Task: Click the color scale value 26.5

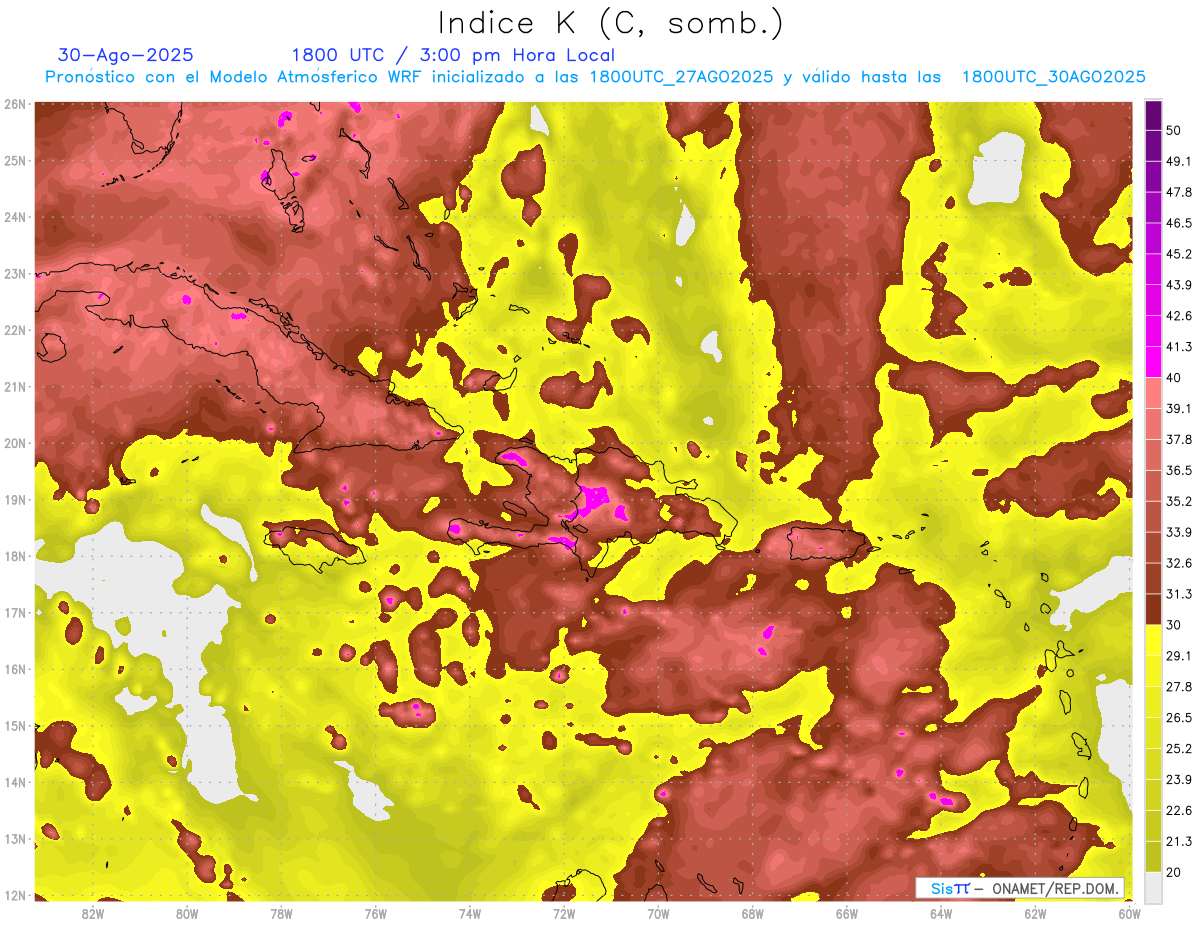Action: (1179, 717)
